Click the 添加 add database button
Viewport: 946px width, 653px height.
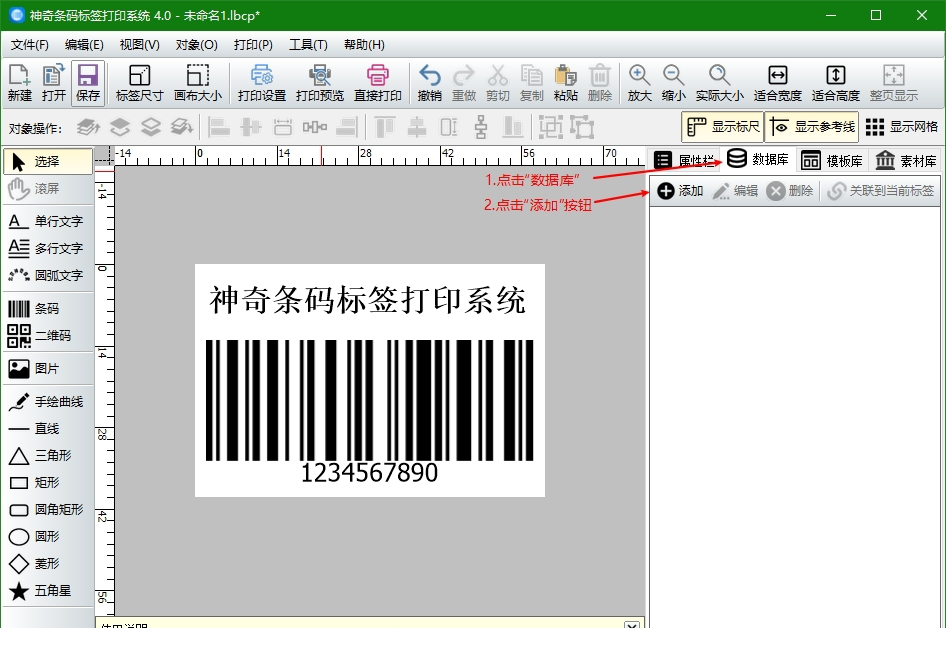(x=680, y=191)
